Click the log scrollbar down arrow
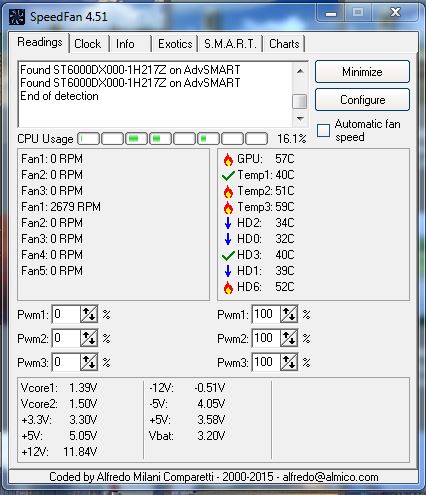426x495 pixels. (300, 119)
